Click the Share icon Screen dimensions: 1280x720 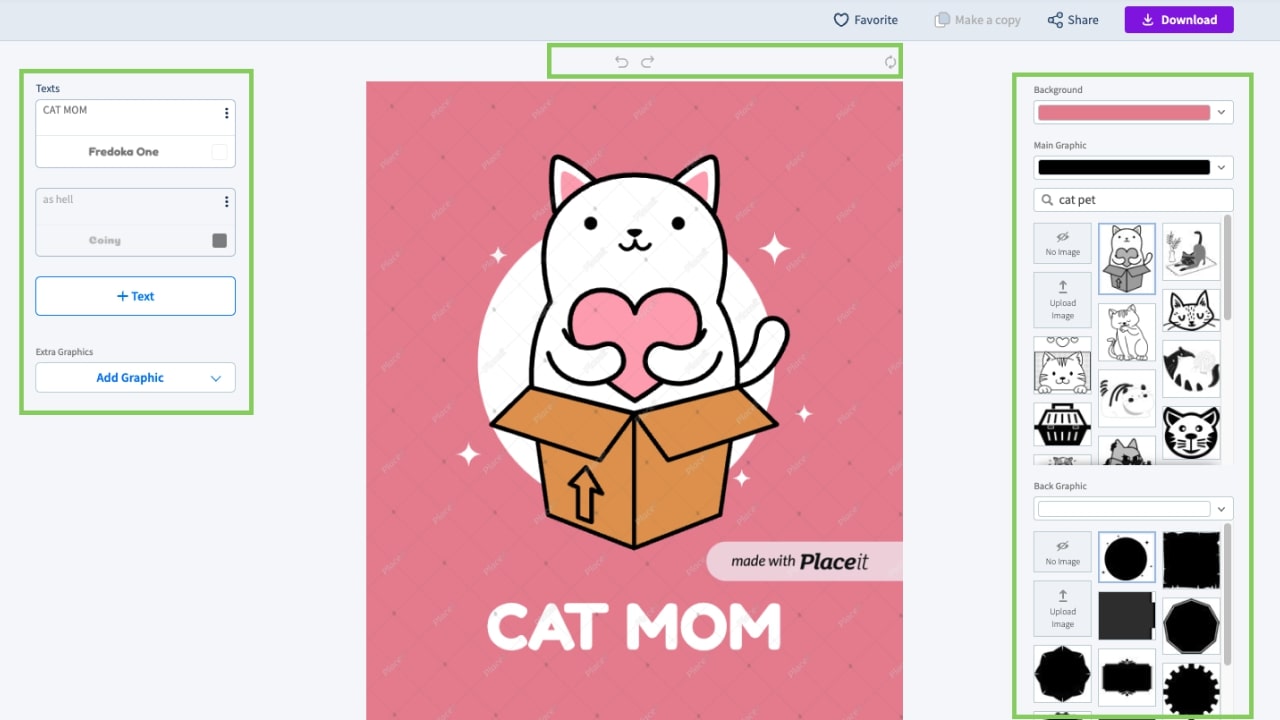pos(1055,20)
